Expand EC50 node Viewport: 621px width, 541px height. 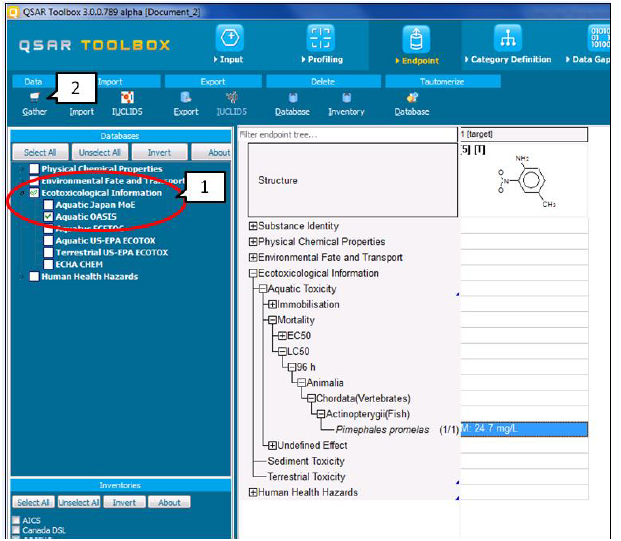tap(282, 336)
